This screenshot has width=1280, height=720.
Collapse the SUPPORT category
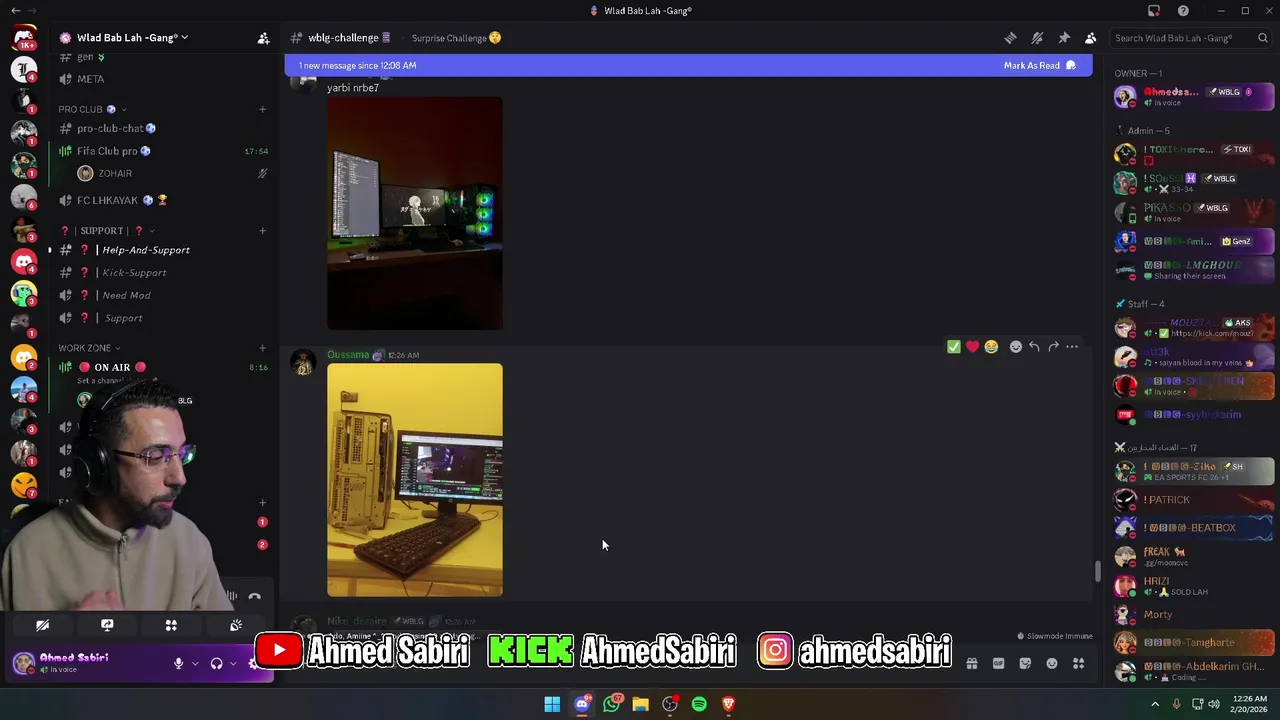coord(108,231)
